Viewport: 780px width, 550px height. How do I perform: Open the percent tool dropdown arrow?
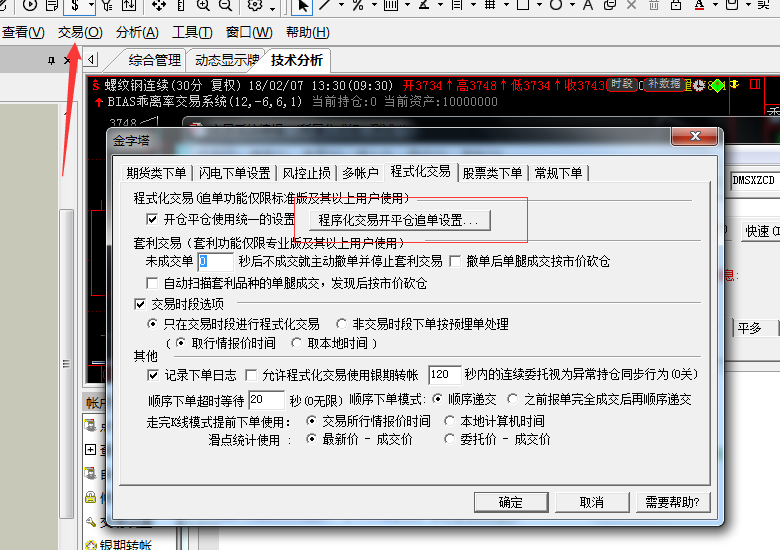pos(374,6)
